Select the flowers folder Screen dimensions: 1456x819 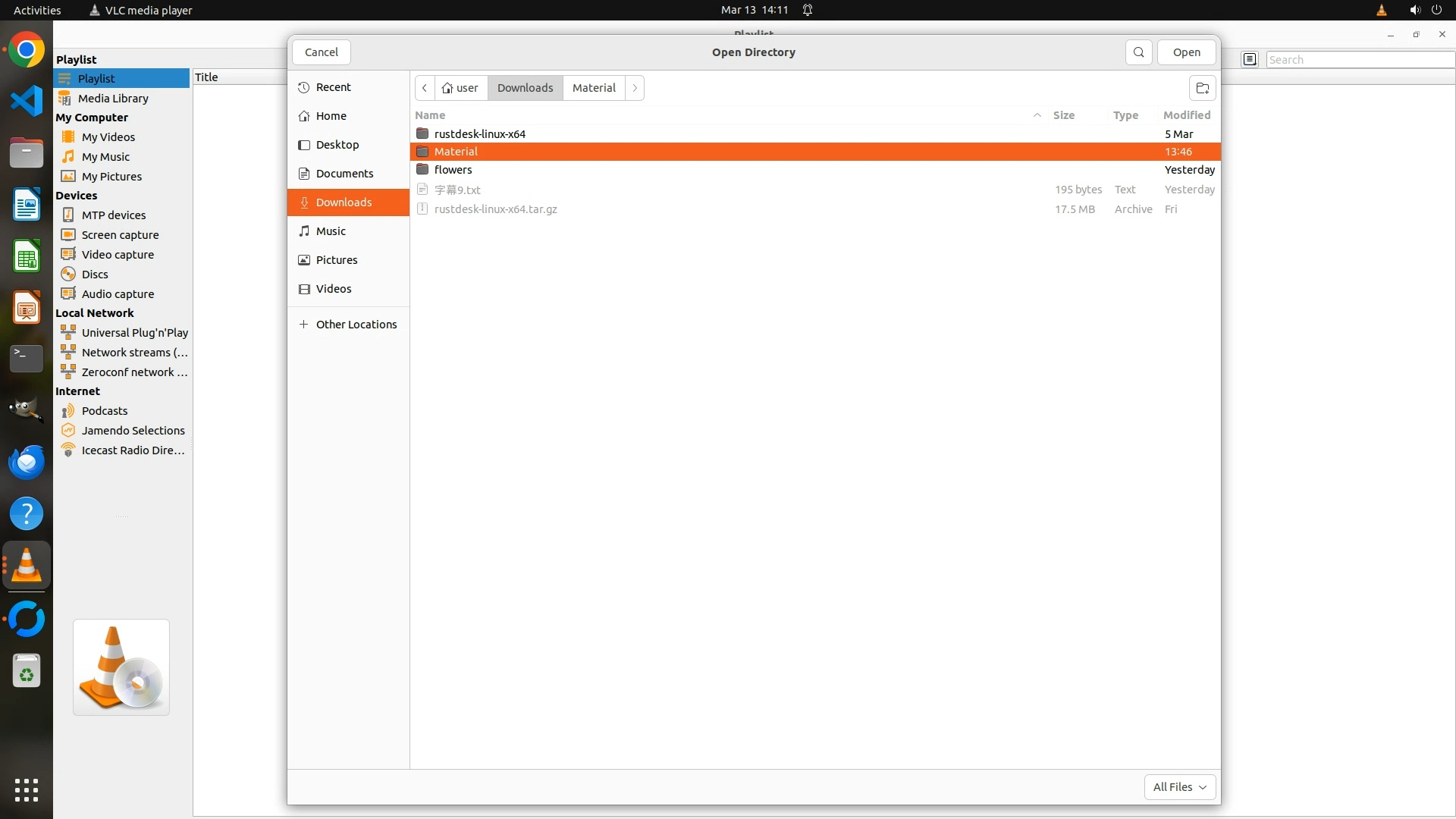(453, 170)
